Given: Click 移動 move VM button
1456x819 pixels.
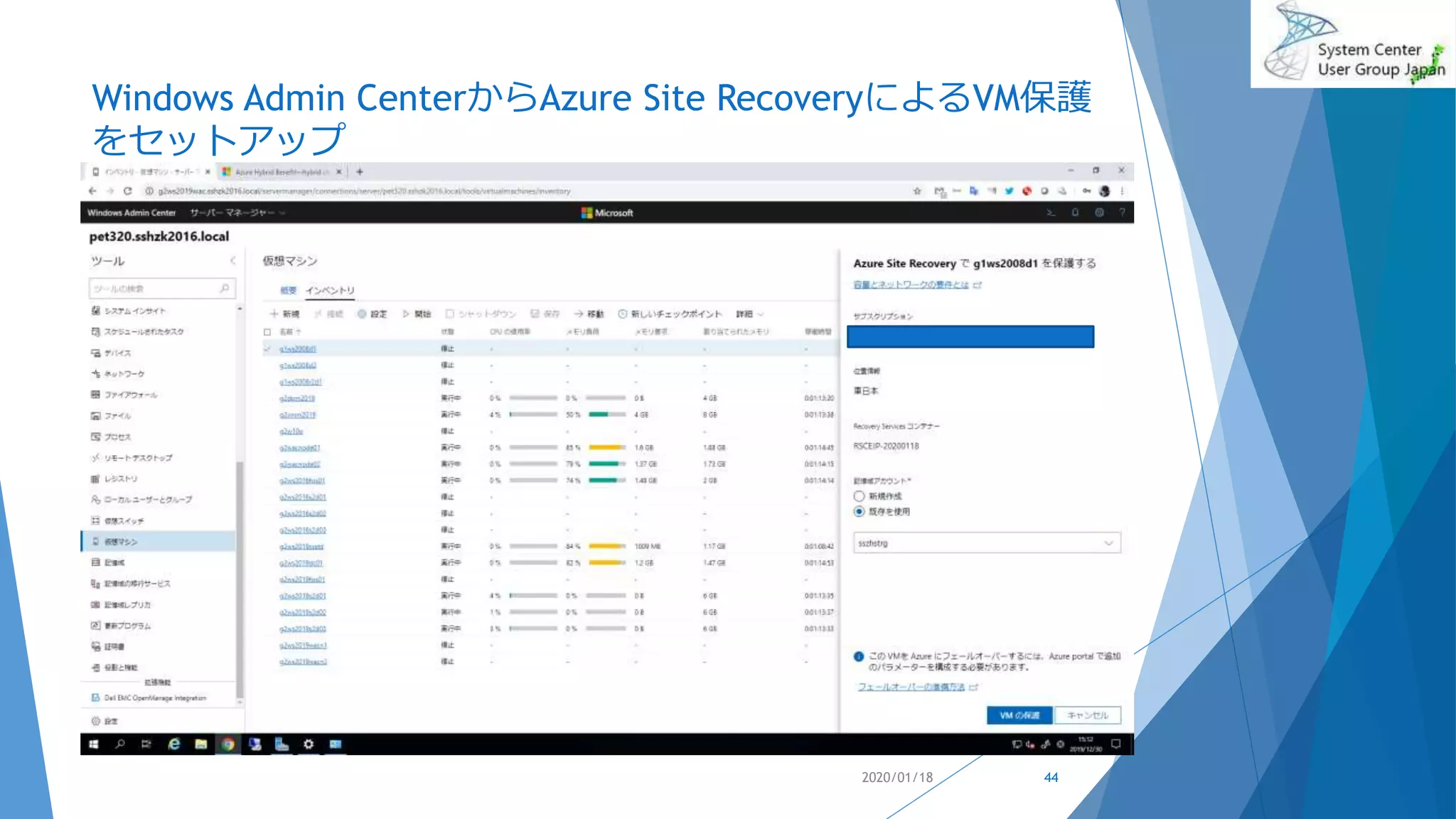Looking at the screenshot, I should click(589, 314).
